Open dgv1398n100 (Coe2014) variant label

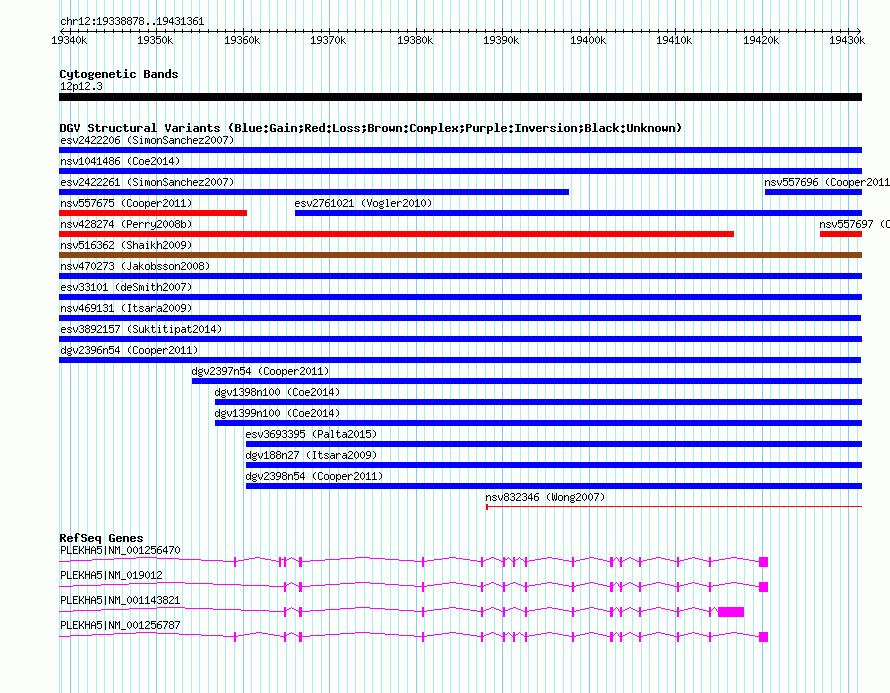277,392
